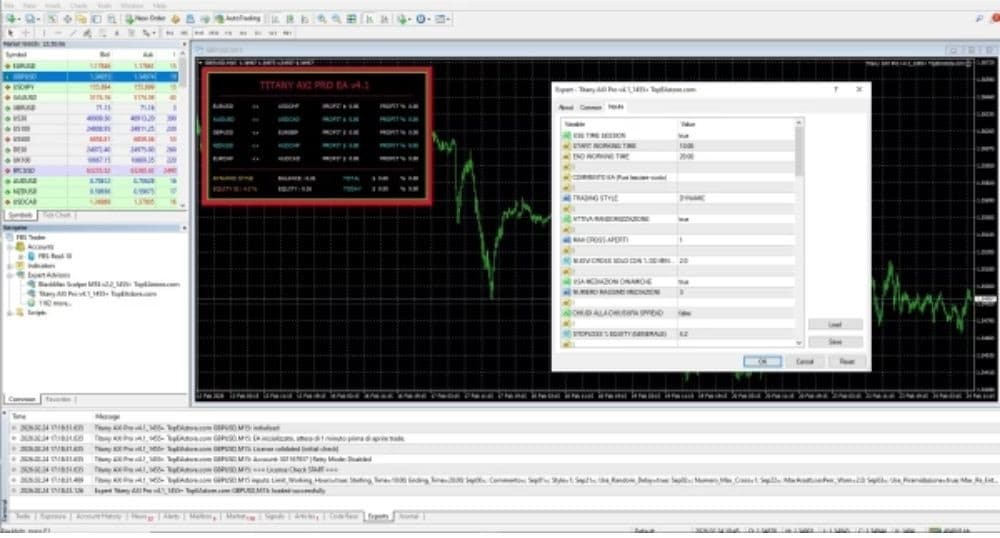Viewport: 1000px width, 538px height.
Task: Click the Load button in dialog
Action: tap(834, 325)
